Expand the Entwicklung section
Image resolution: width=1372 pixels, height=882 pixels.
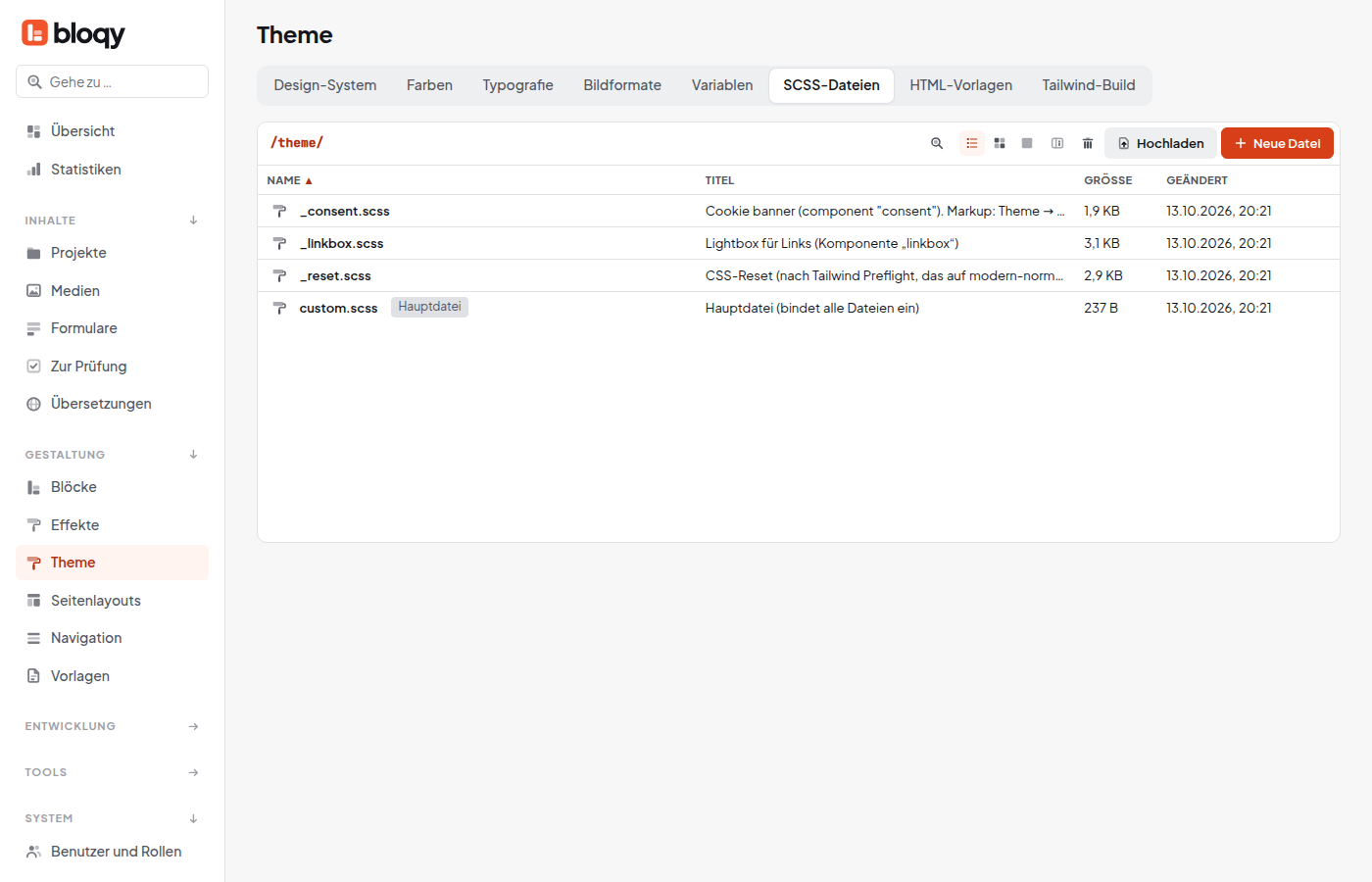pos(112,726)
